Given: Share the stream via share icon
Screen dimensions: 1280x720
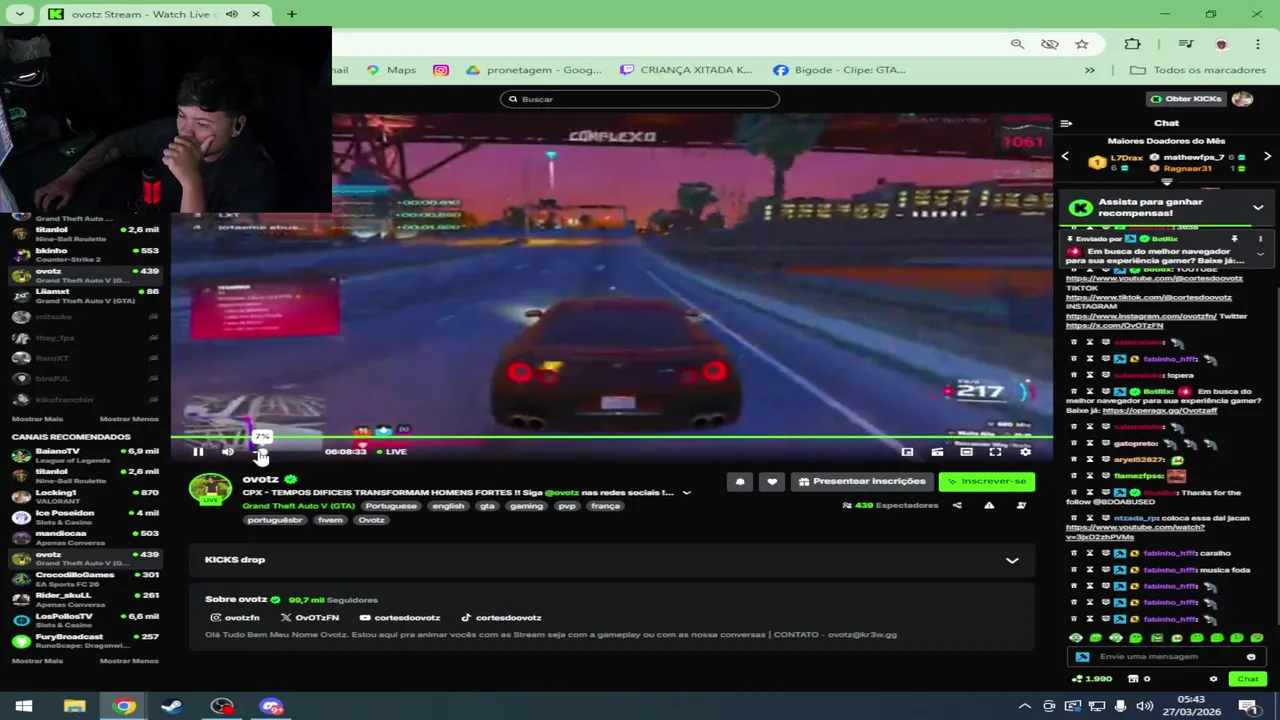Looking at the screenshot, I should pos(957,505).
